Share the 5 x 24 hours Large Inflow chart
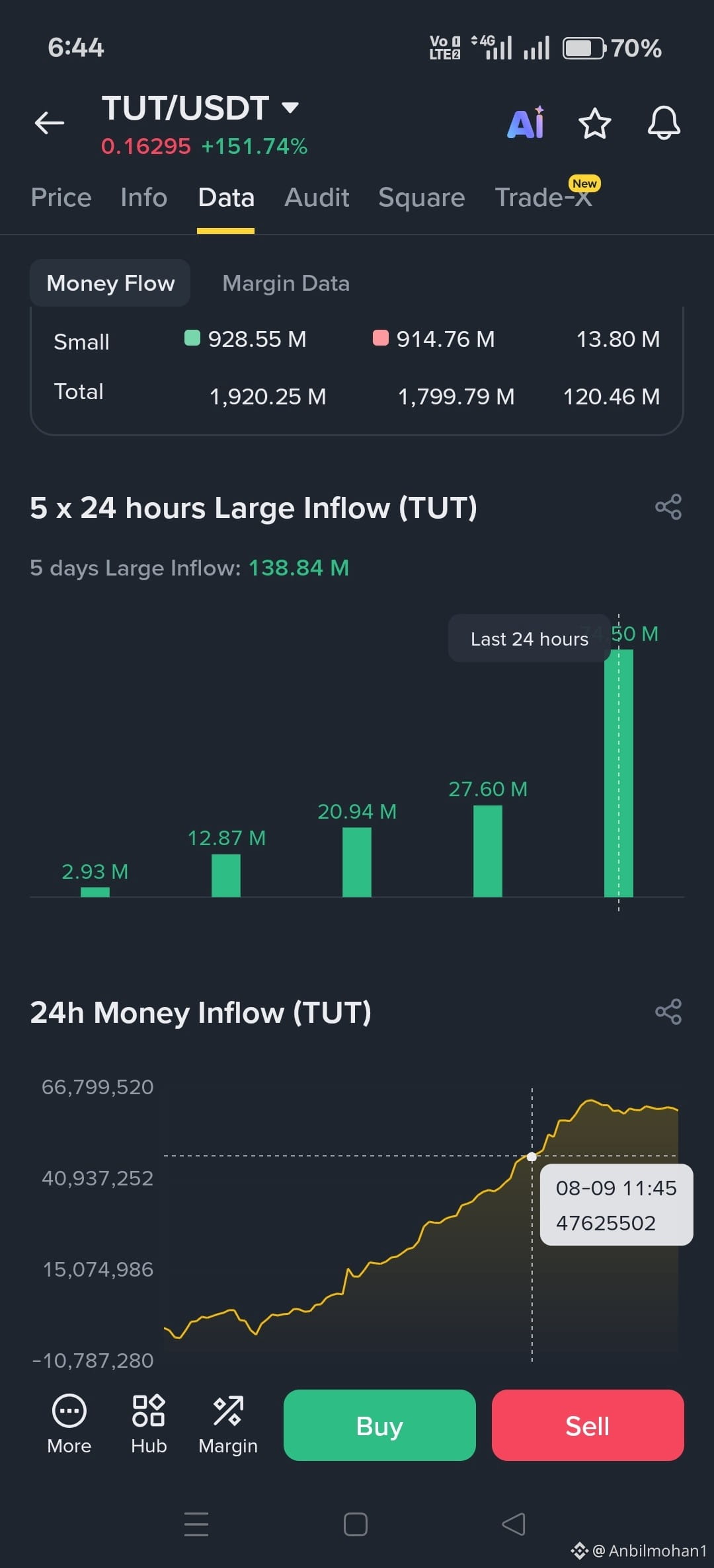 [x=668, y=507]
